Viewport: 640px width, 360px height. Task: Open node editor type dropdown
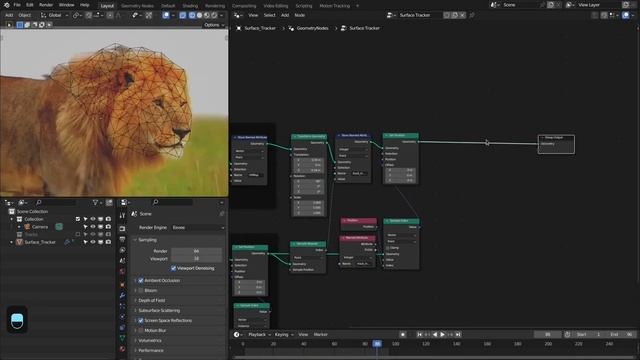pyautogui.click(x=238, y=15)
